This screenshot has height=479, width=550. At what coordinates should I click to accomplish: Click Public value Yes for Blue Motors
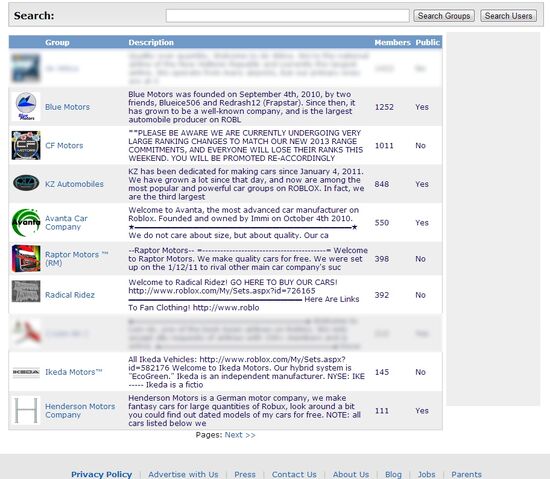(x=422, y=107)
